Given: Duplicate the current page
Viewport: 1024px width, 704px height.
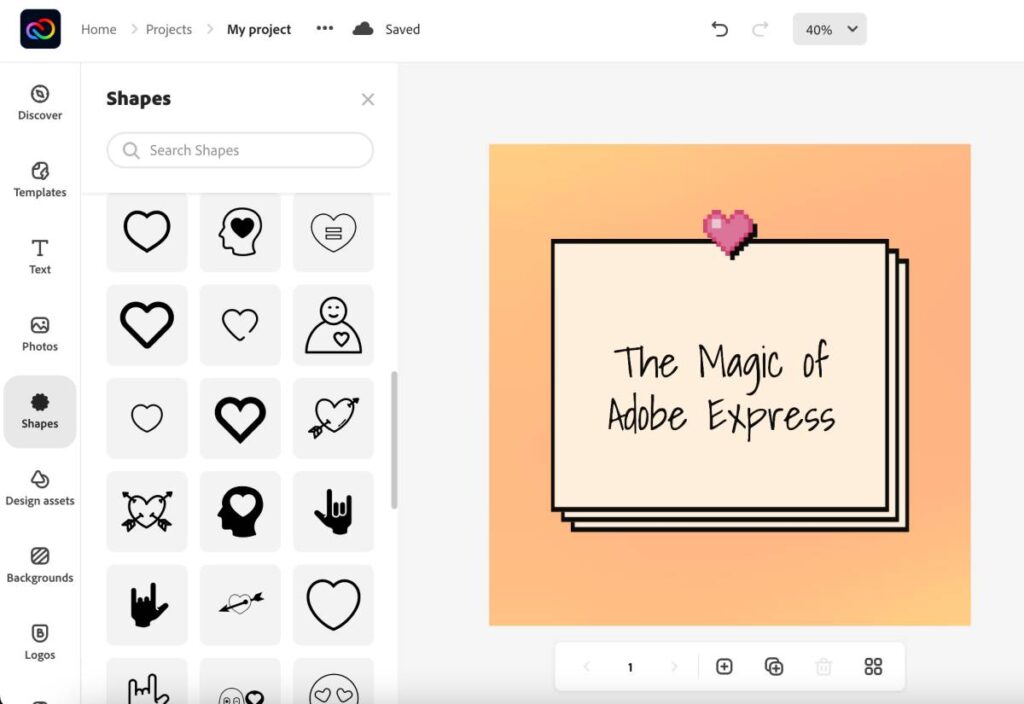Looking at the screenshot, I should pyautogui.click(x=773, y=666).
